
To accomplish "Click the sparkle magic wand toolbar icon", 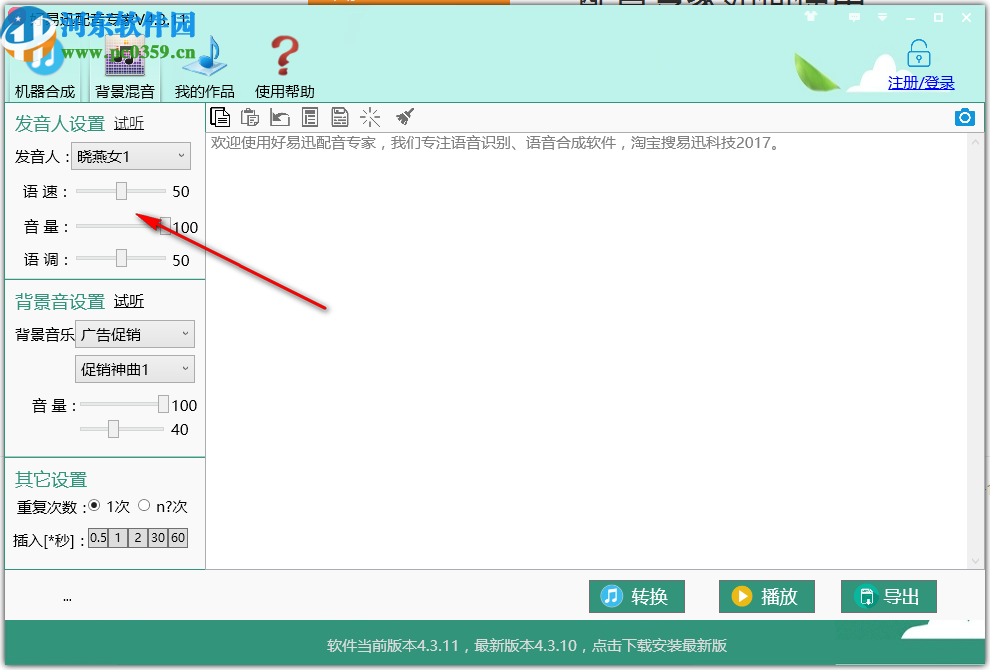I will pyautogui.click(x=370, y=117).
